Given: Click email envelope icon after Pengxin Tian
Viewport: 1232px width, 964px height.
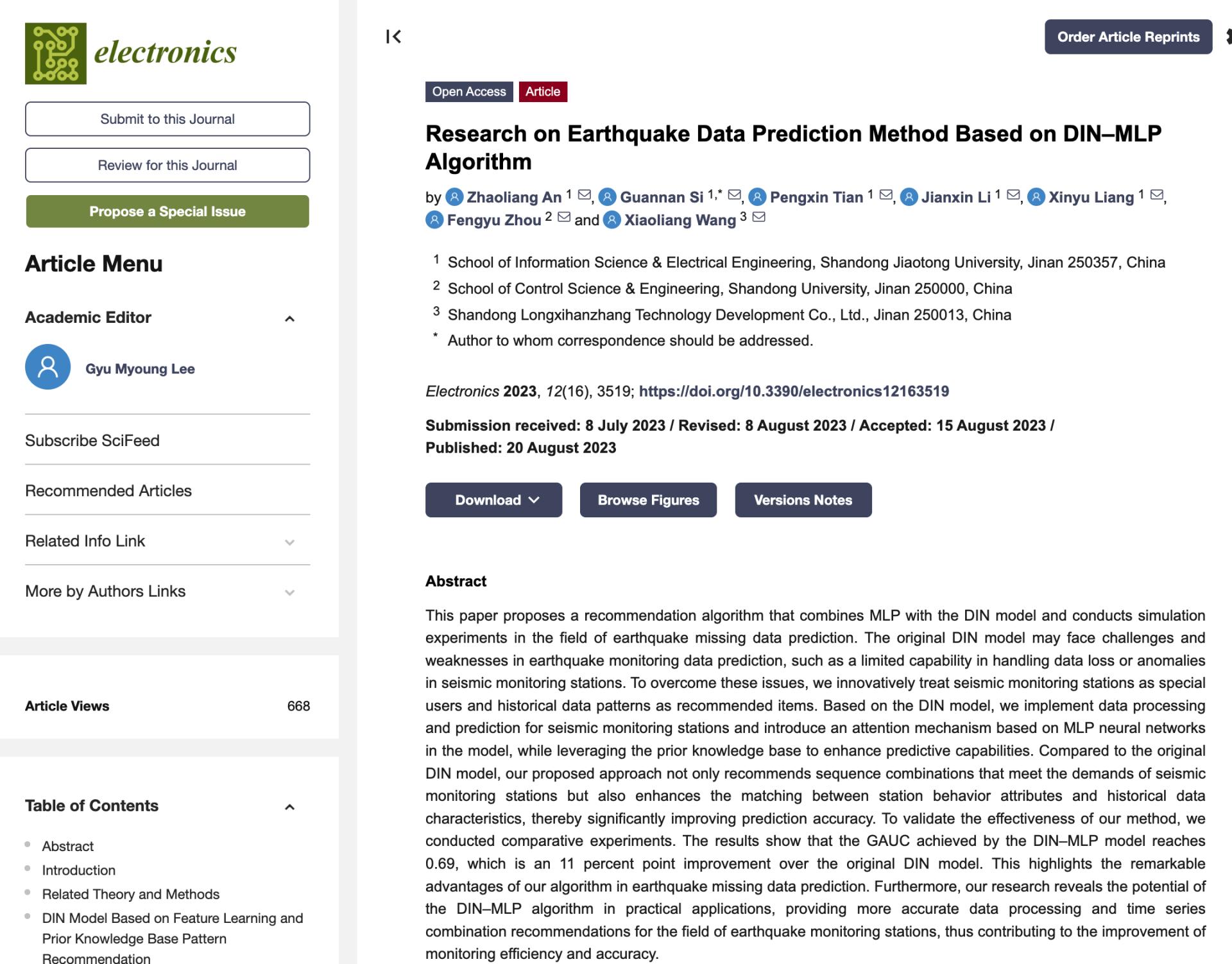Looking at the screenshot, I should (886, 194).
